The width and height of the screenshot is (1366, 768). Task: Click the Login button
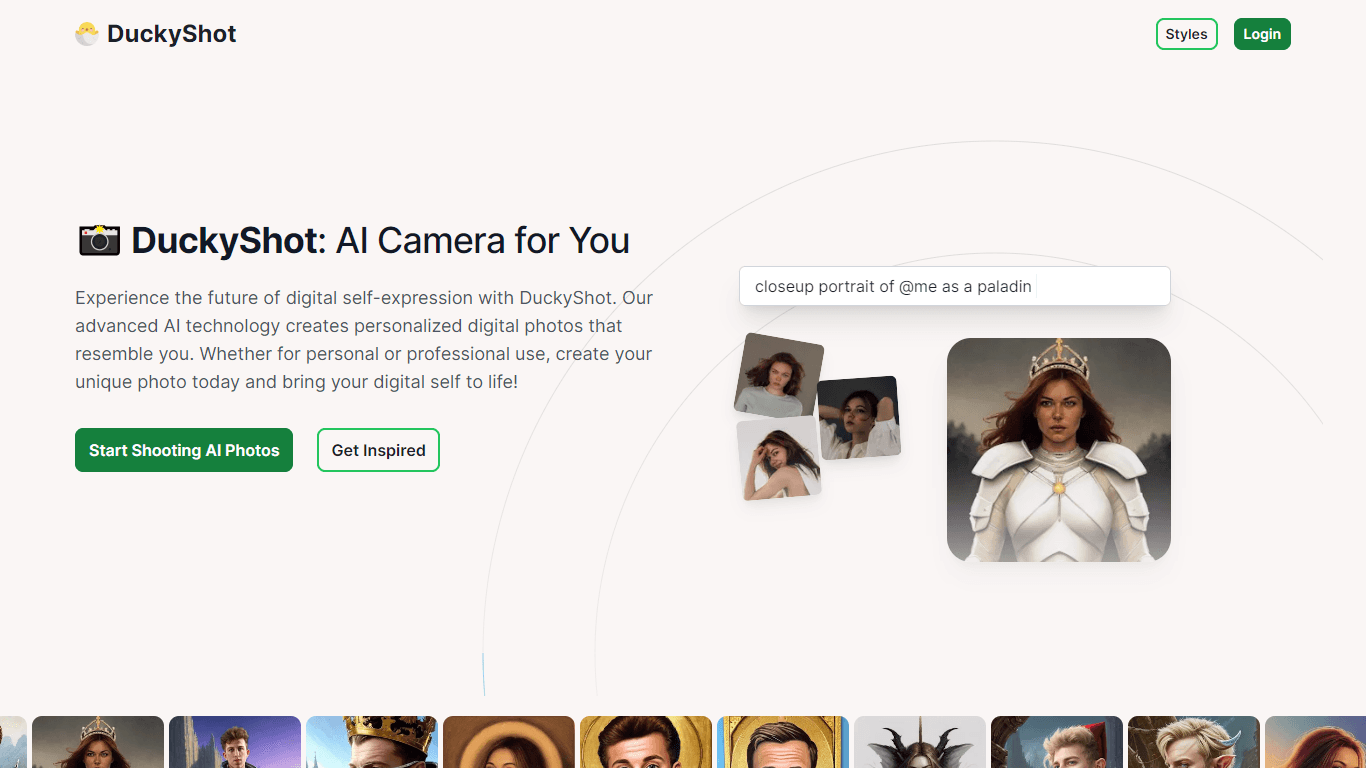[1262, 34]
